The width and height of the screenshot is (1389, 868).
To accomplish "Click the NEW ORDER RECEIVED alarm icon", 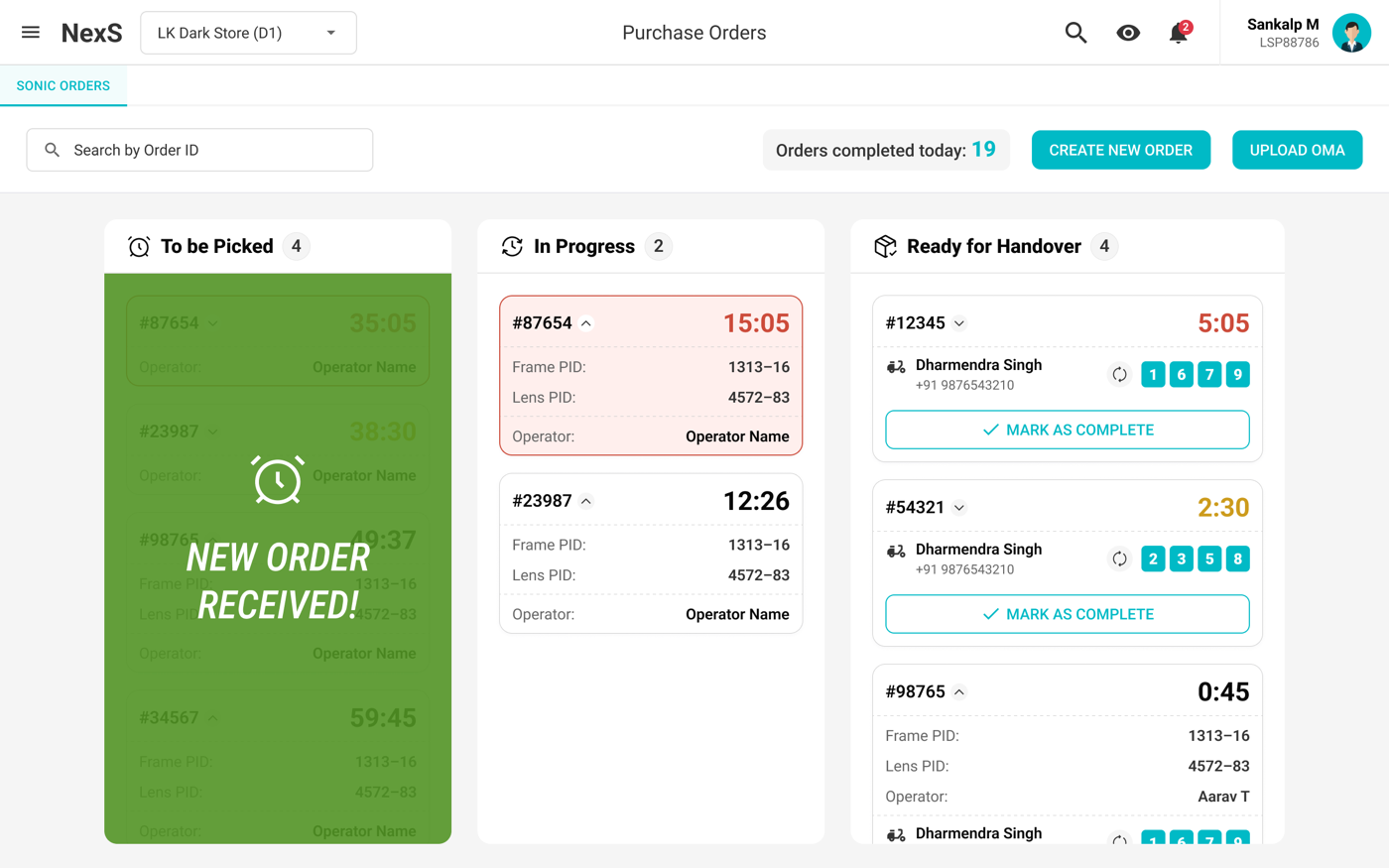I will pyautogui.click(x=278, y=480).
